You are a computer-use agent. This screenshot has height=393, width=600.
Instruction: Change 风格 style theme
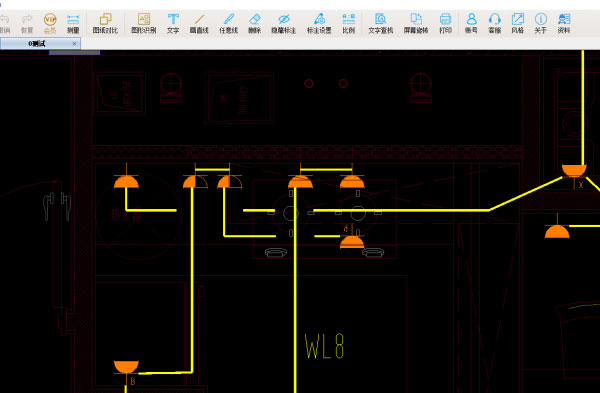tap(517, 23)
